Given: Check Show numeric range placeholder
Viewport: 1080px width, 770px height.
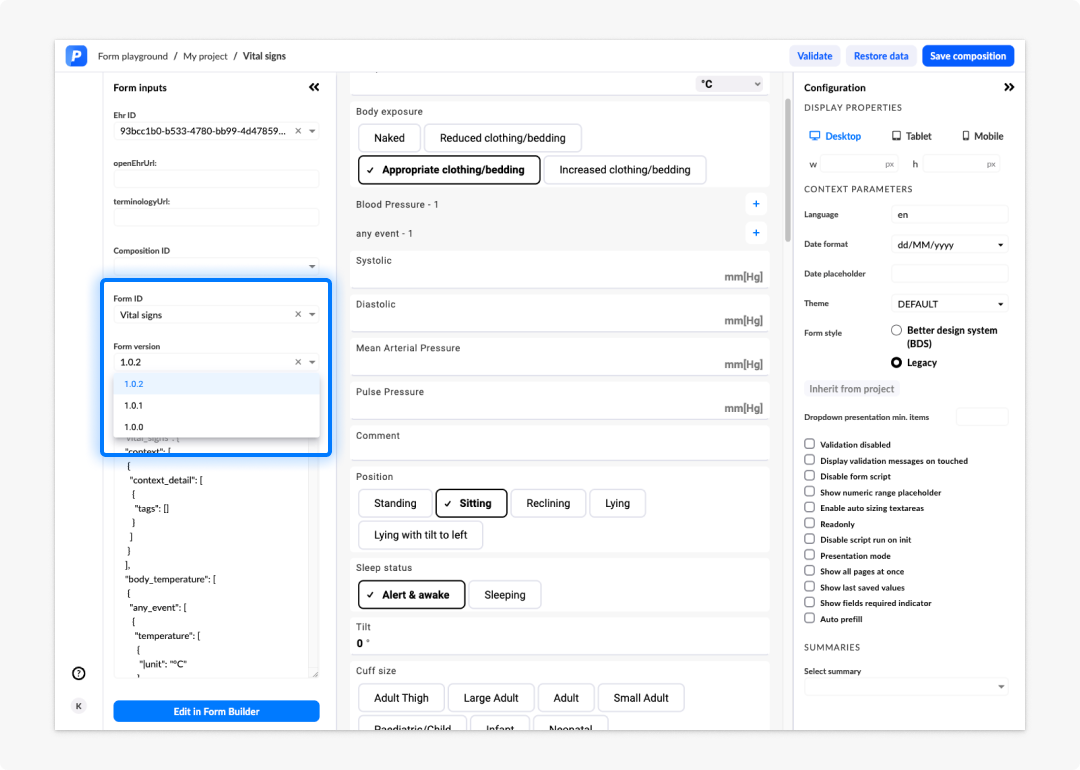Looking at the screenshot, I should click(809, 492).
